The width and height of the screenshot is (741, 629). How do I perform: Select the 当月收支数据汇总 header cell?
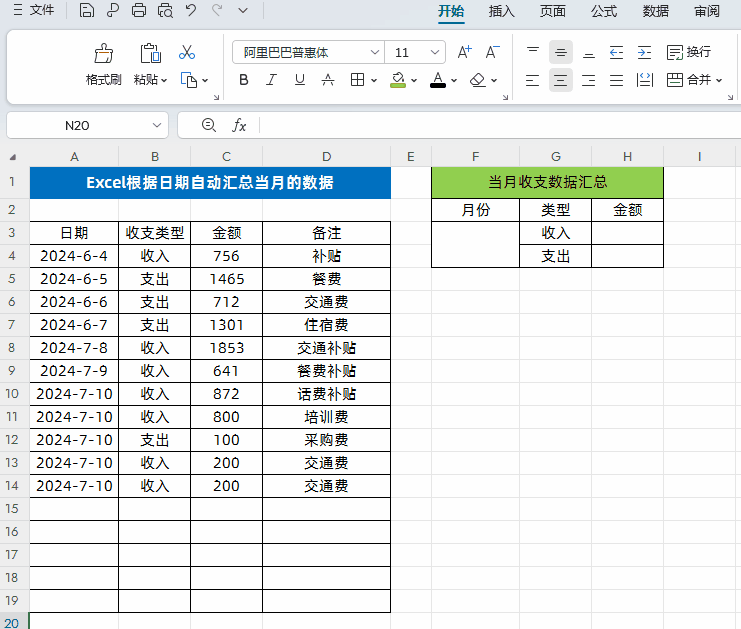[547, 182]
